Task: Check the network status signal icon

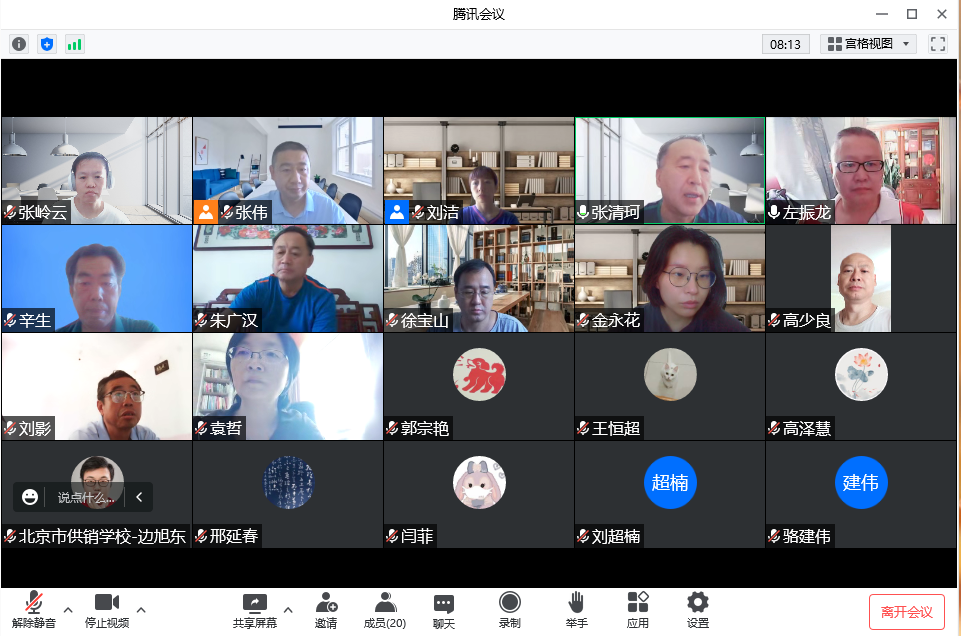Action: pyautogui.click(x=74, y=44)
